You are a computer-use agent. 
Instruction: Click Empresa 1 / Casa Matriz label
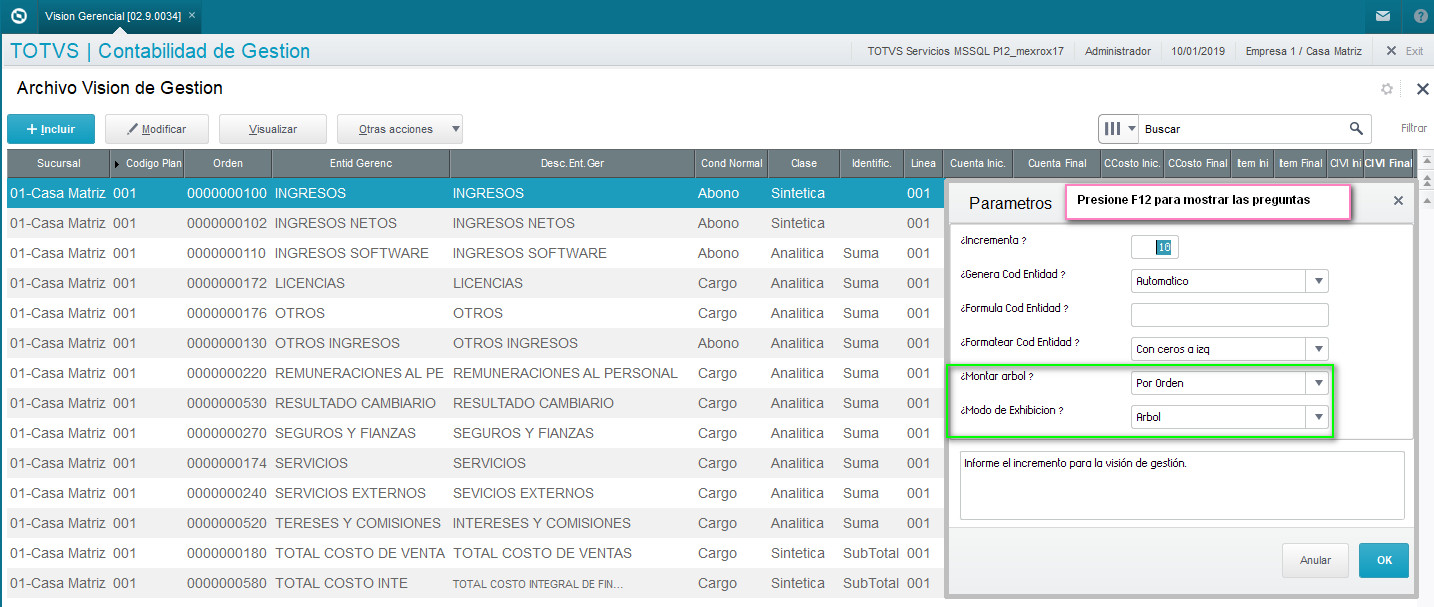point(1303,51)
